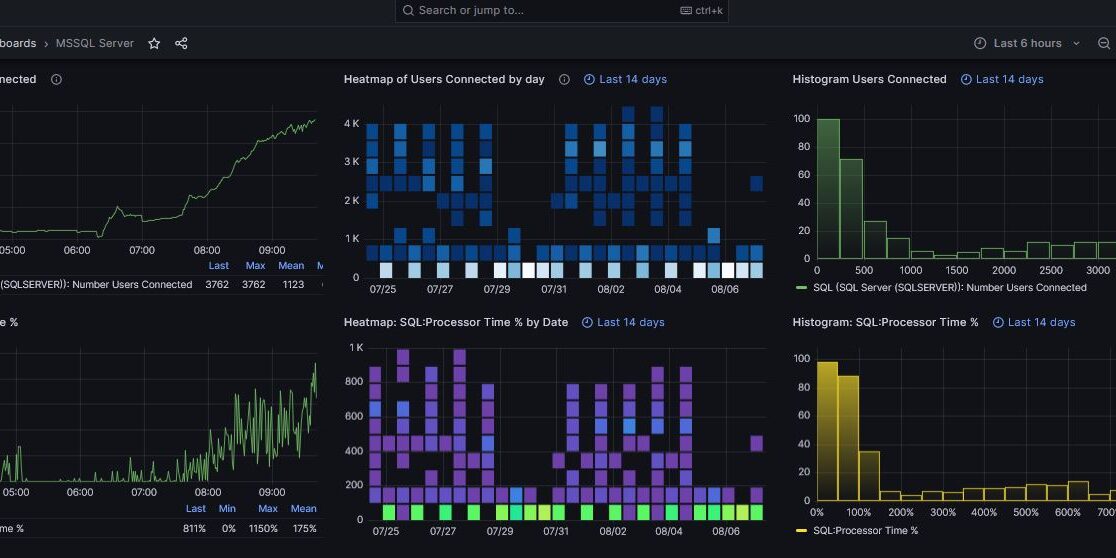Image resolution: width=1116 pixels, height=558 pixels.
Task: Toggle SQL:Processor Time % histogram legend series
Action: click(x=865, y=531)
